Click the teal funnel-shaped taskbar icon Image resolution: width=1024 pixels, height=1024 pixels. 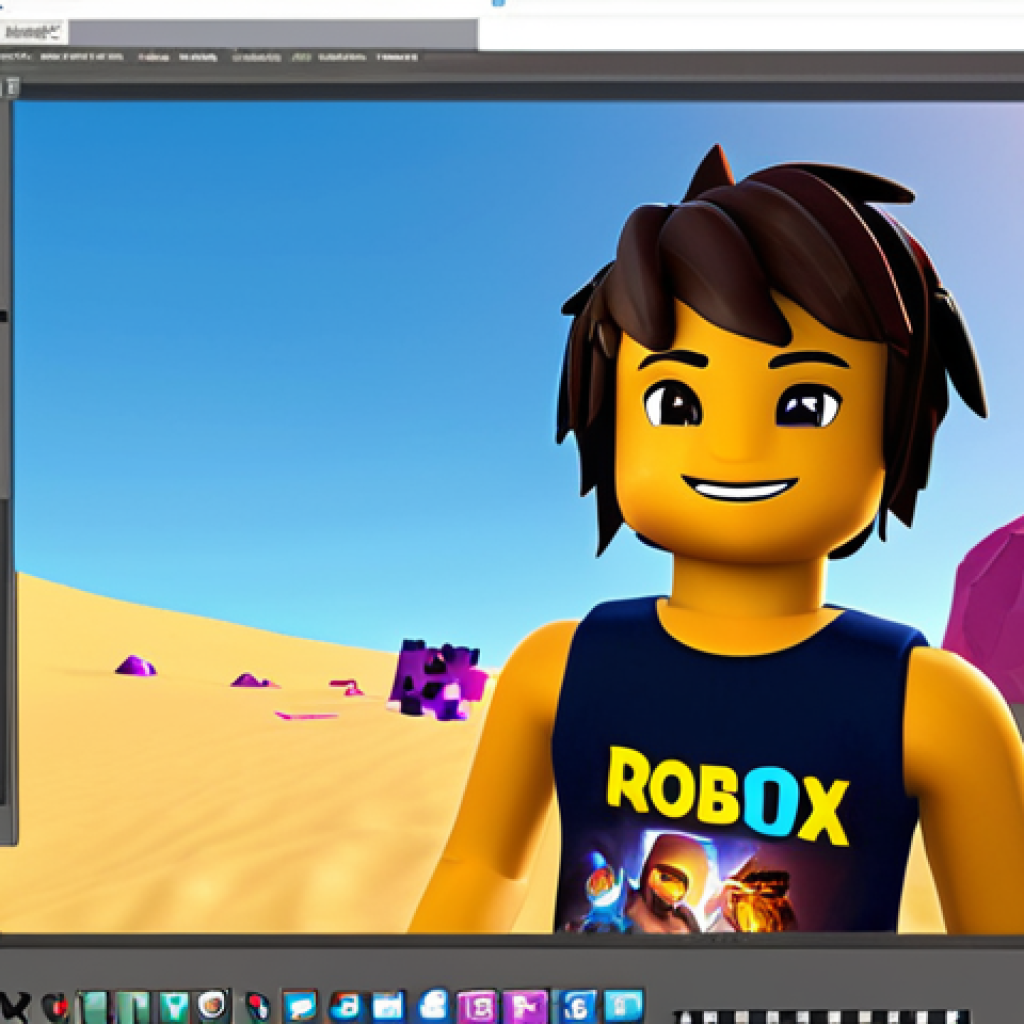click(174, 1006)
